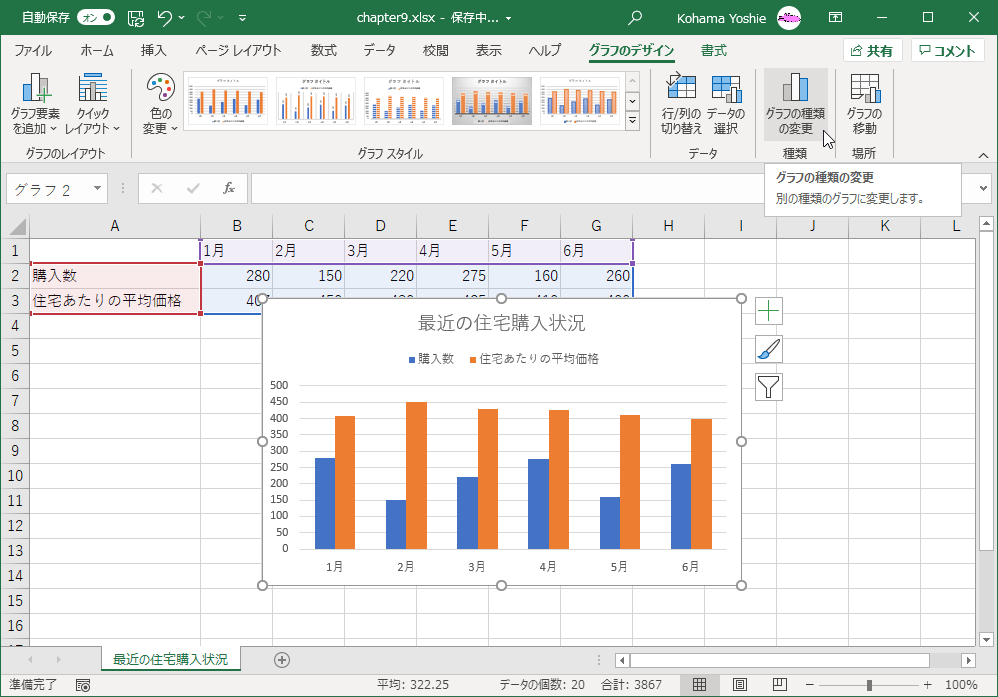Click the chart title 最近の住宅購入状況

pyautogui.click(x=502, y=323)
